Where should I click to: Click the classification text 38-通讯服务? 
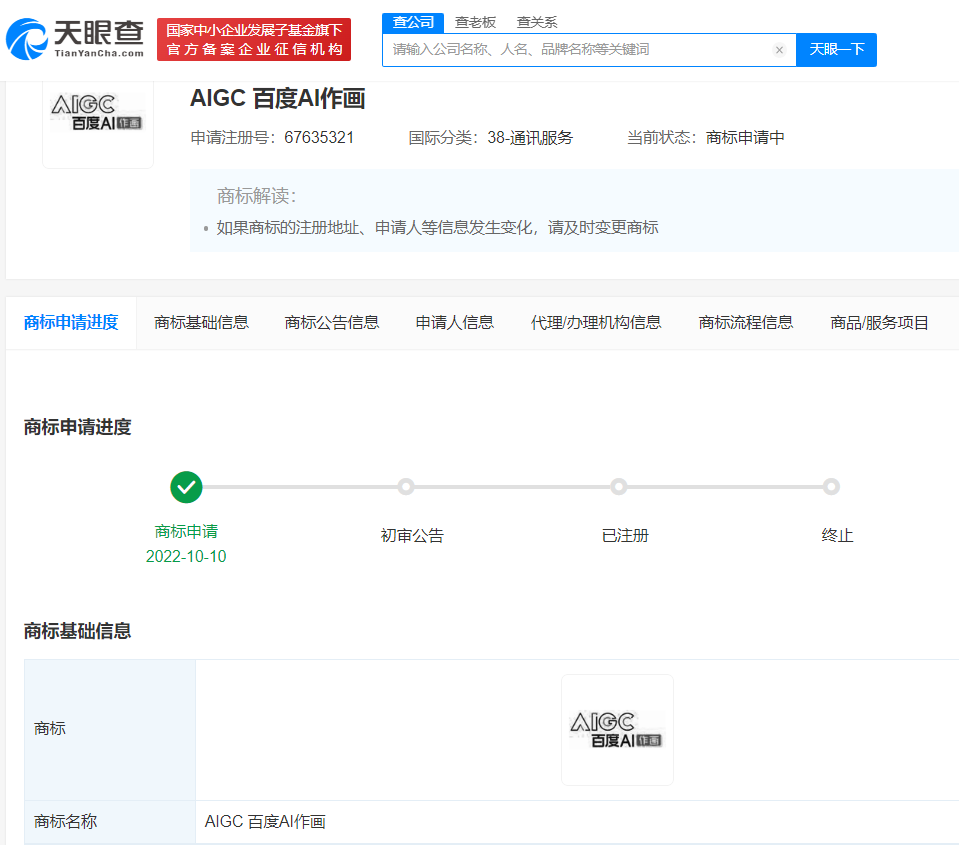(x=530, y=138)
